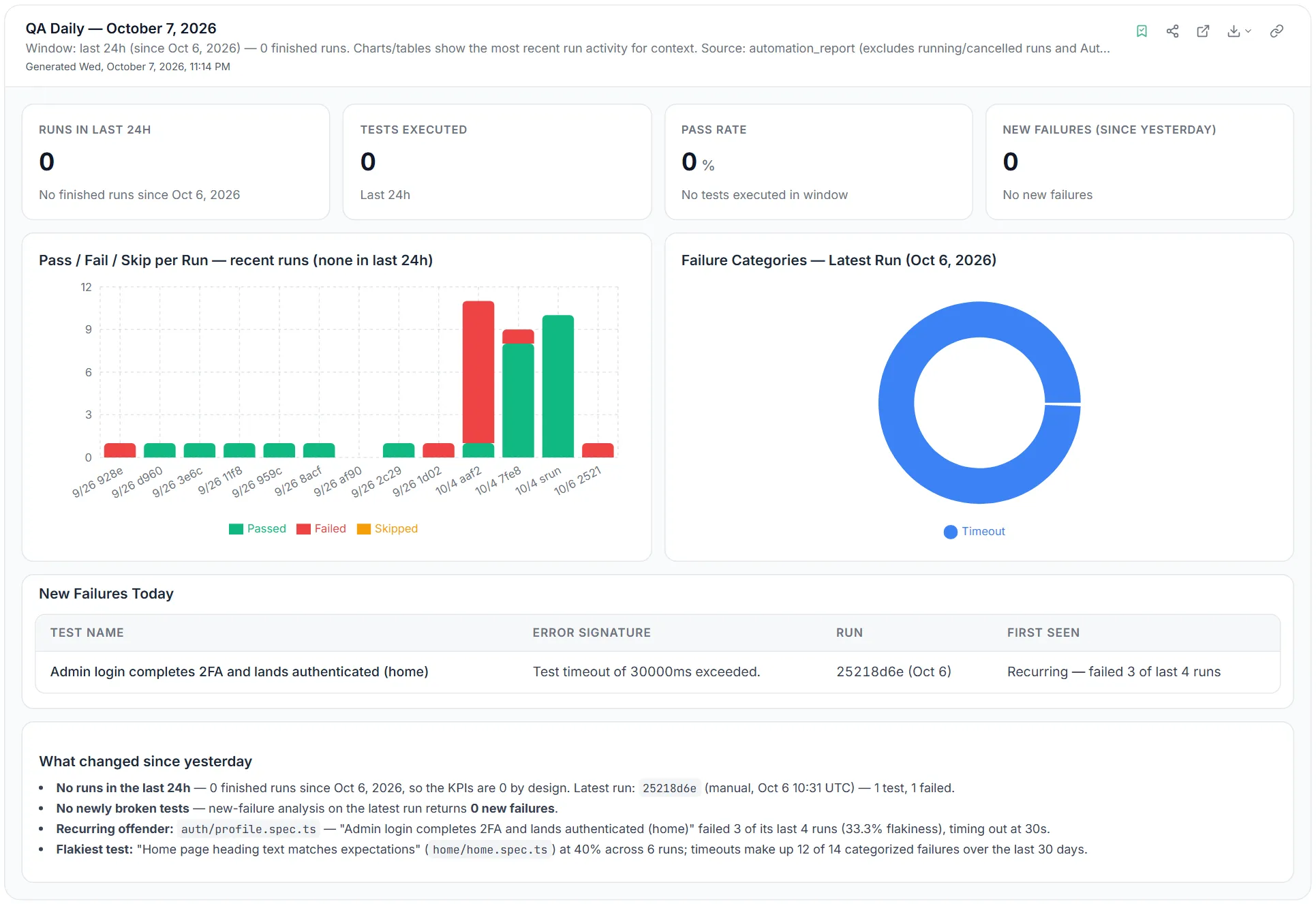The width and height of the screenshot is (1316, 904).
Task: Click the ERROR SIGNATURE column header
Action: [x=592, y=633]
